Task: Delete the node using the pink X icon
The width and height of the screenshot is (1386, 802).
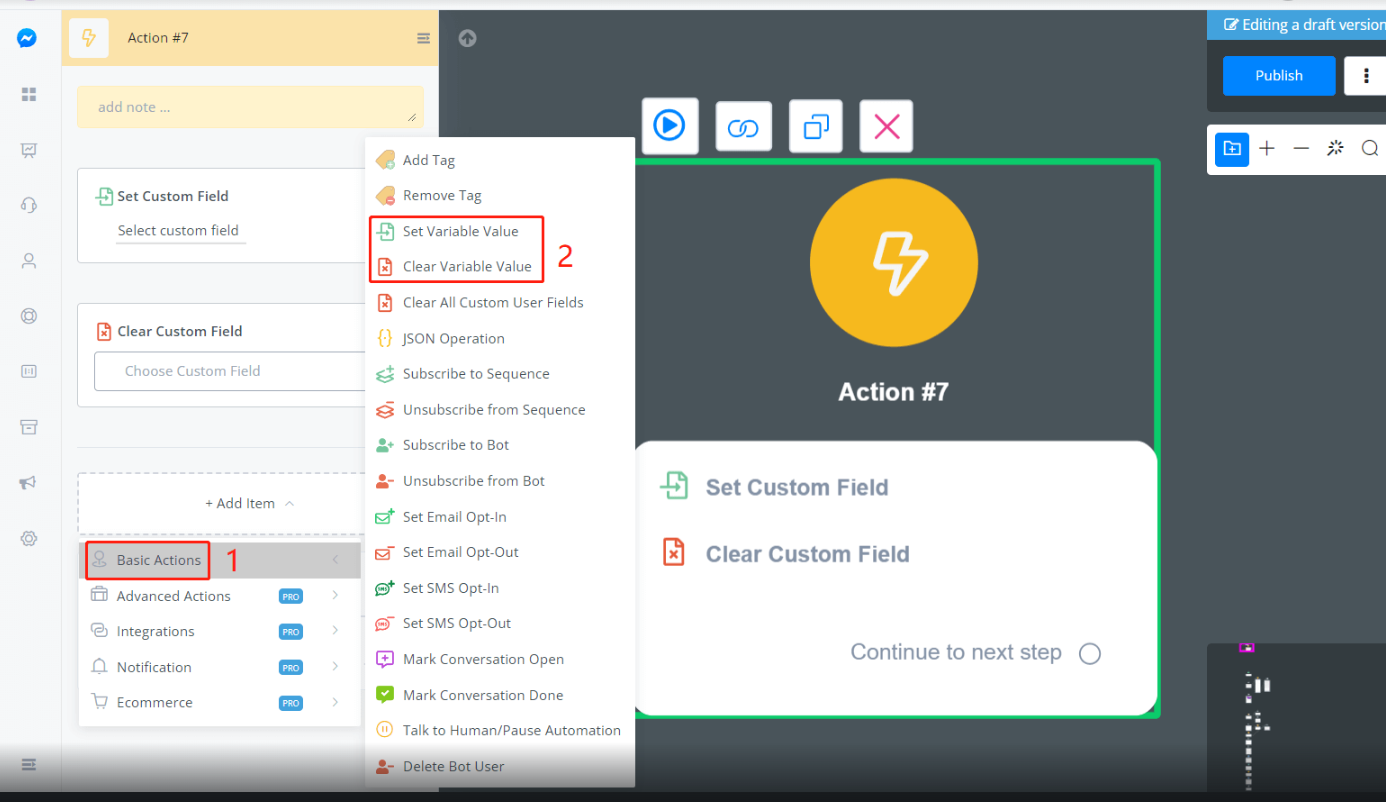Action: click(x=886, y=127)
